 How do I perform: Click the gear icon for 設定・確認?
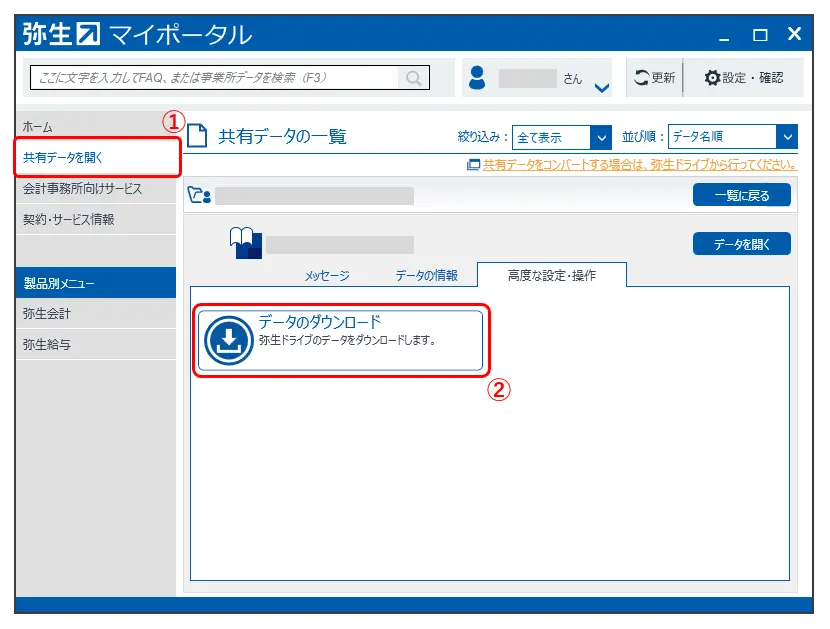[712, 78]
